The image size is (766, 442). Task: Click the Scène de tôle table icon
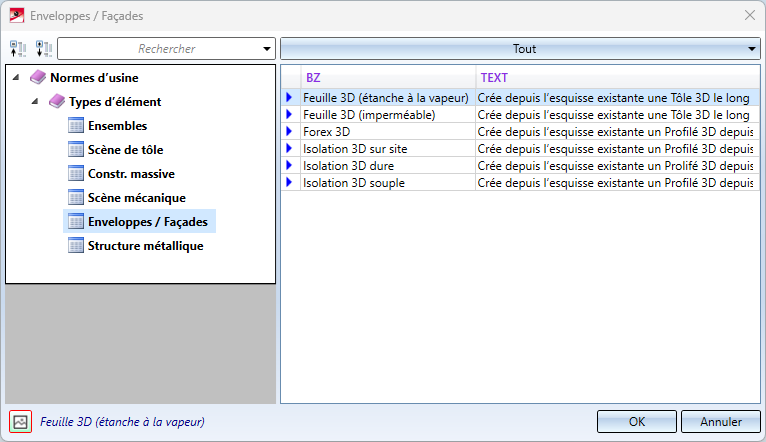tap(76, 150)
